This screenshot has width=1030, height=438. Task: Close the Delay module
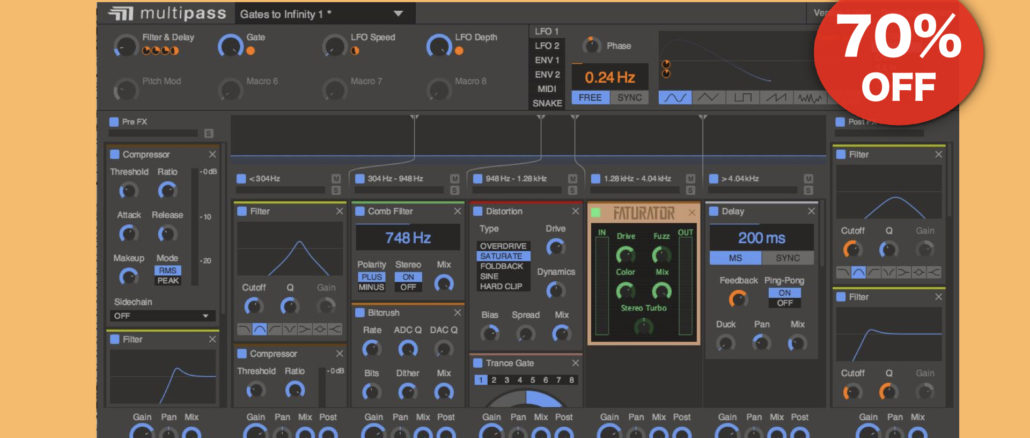point(811,211)
